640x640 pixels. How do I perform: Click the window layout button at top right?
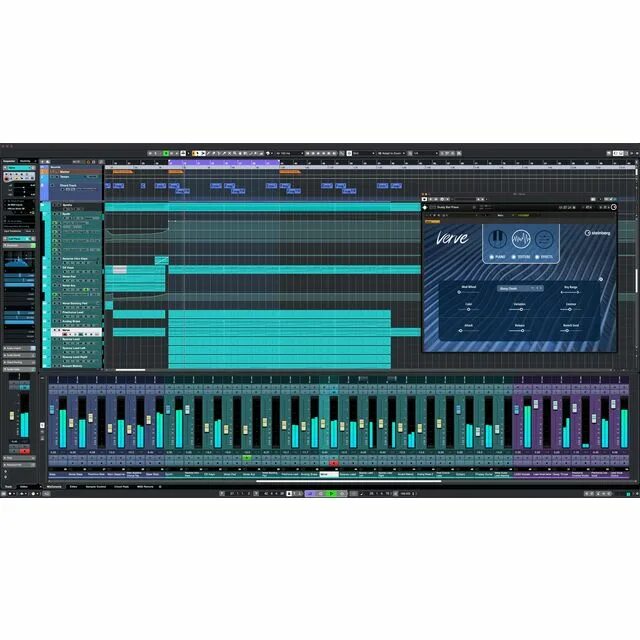point(618,153)
